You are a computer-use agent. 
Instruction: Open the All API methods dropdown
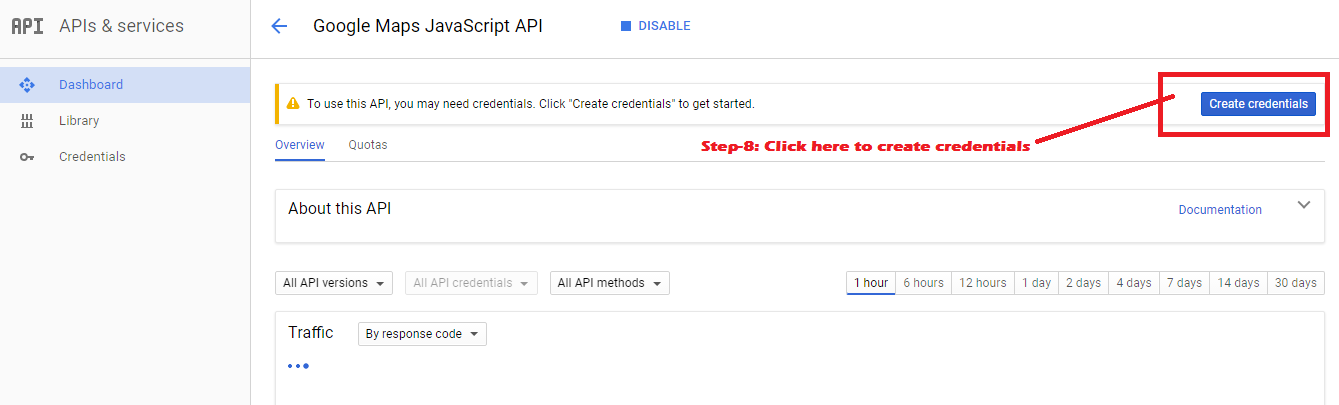click(610, 283)
